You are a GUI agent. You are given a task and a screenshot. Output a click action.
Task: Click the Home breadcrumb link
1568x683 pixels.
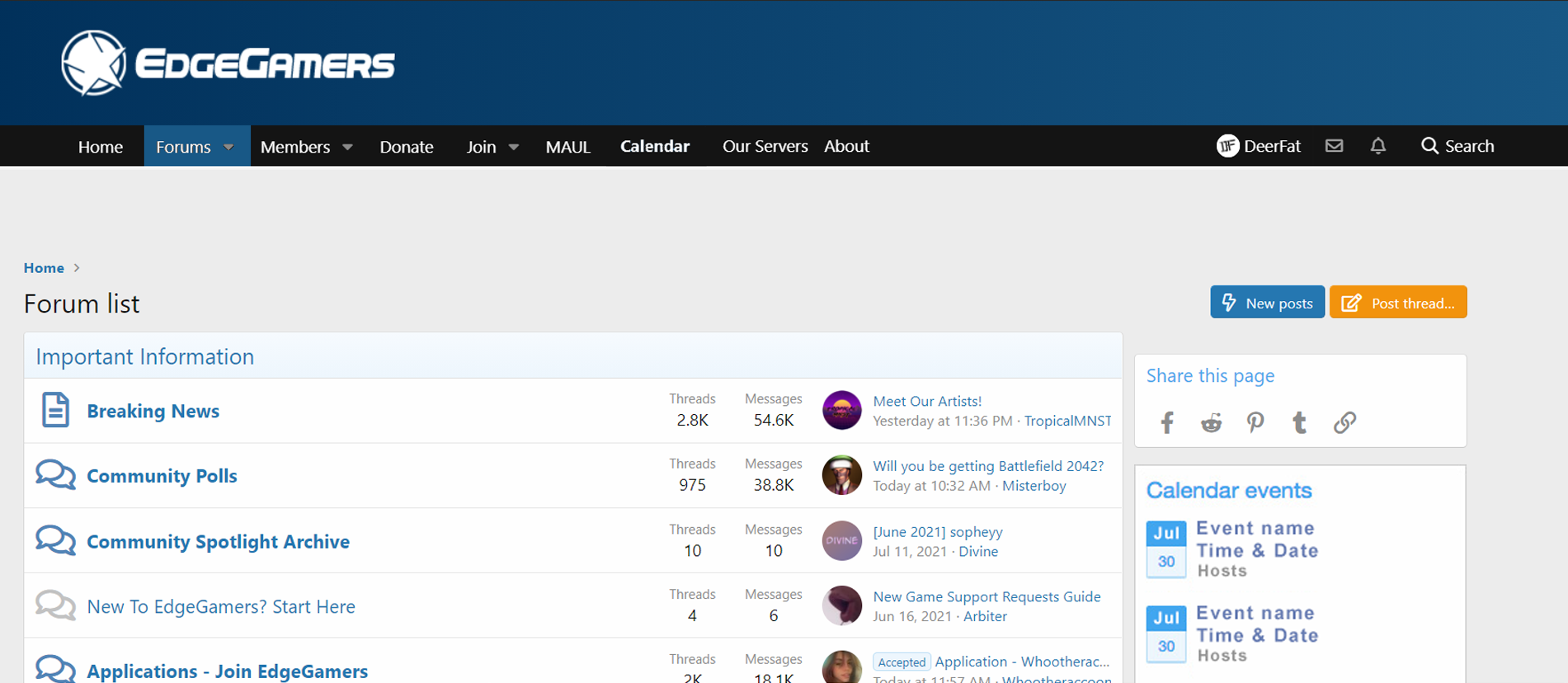[44, 268]
